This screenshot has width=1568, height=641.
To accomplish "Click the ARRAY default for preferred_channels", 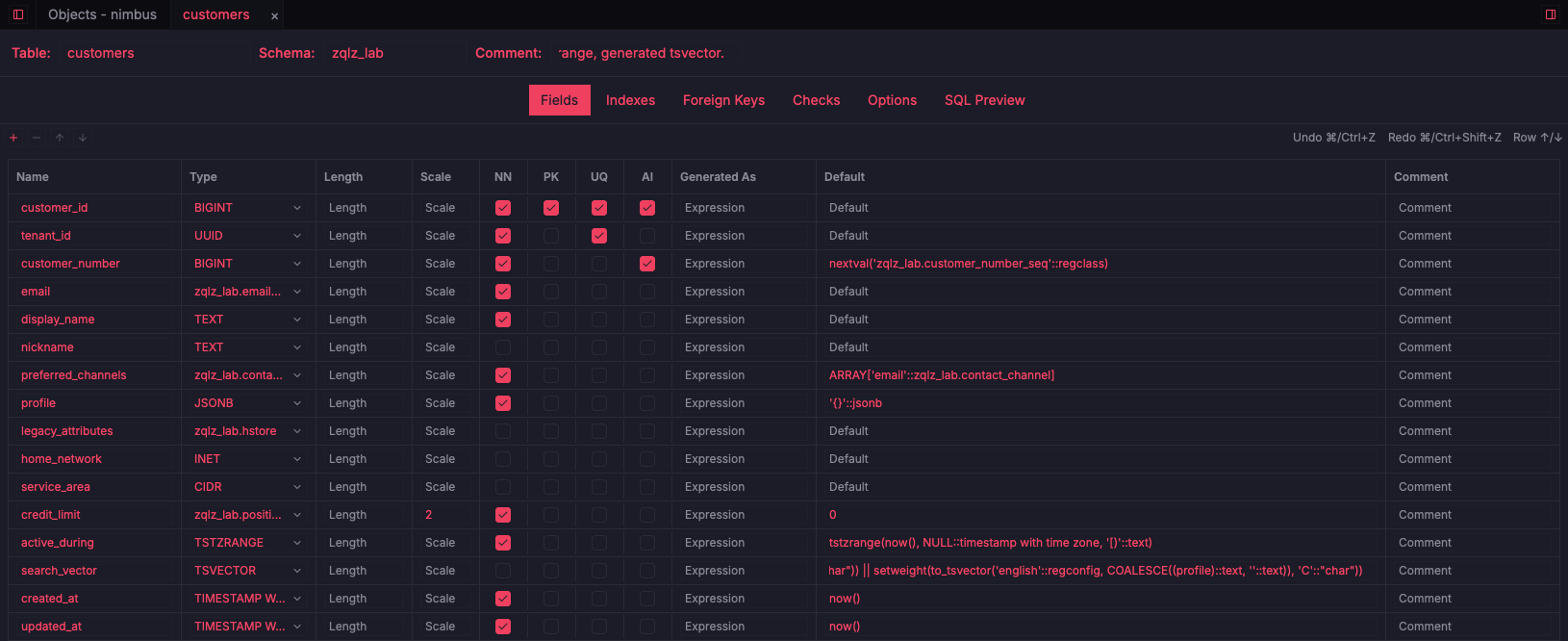I will [1100, 375].
